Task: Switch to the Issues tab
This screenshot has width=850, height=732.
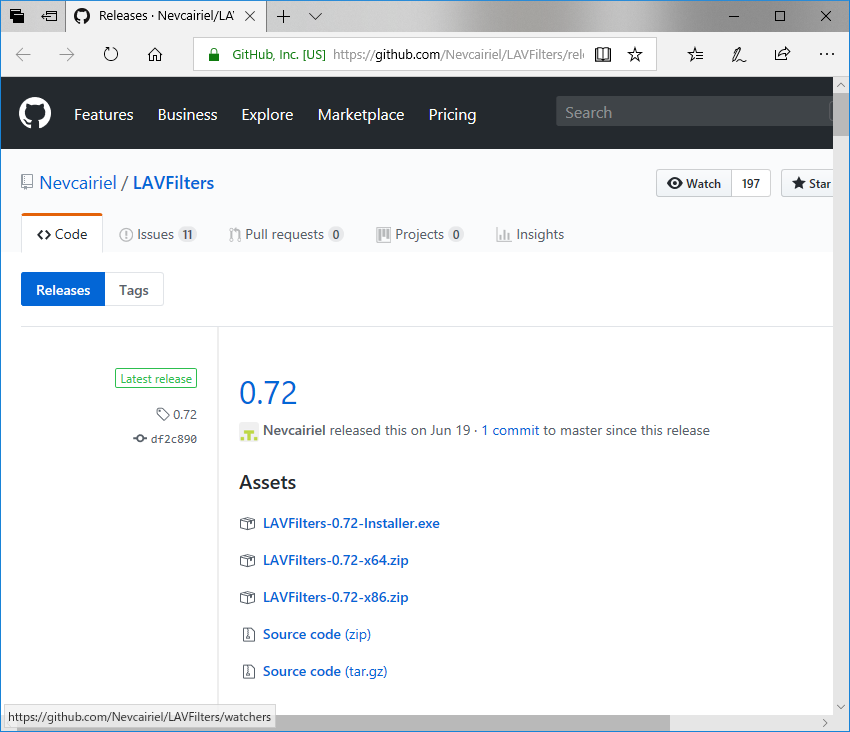Action: coord(157,234)
